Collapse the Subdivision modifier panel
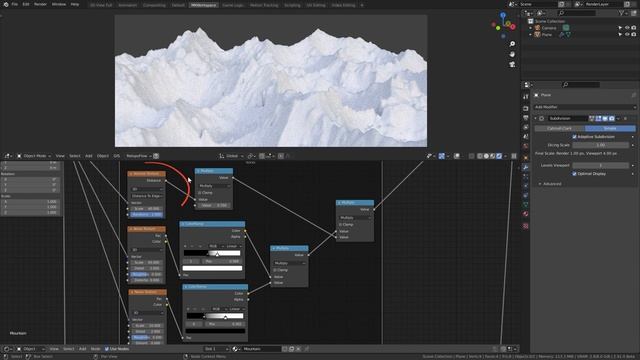 pyautogui.click(x=536, y=118)
